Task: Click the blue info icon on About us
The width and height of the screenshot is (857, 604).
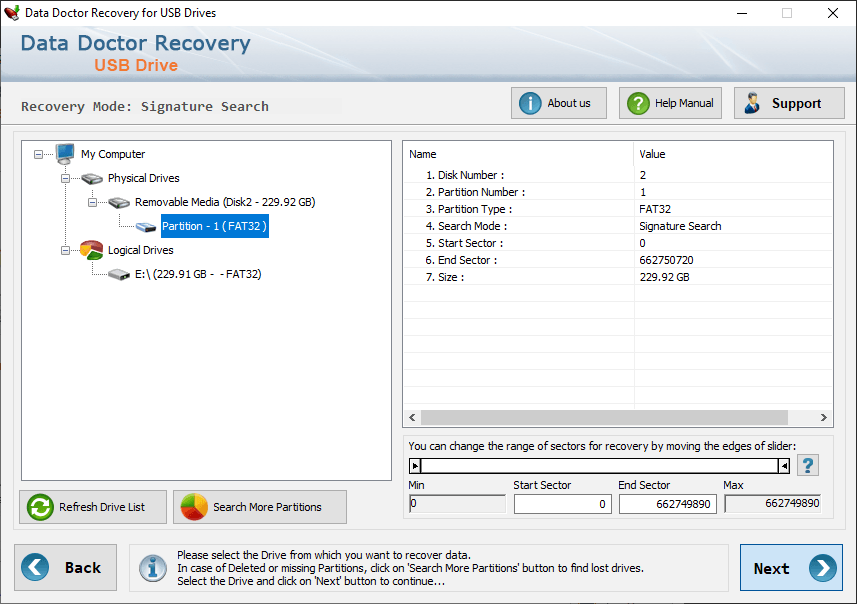Action: click(530, 103)
